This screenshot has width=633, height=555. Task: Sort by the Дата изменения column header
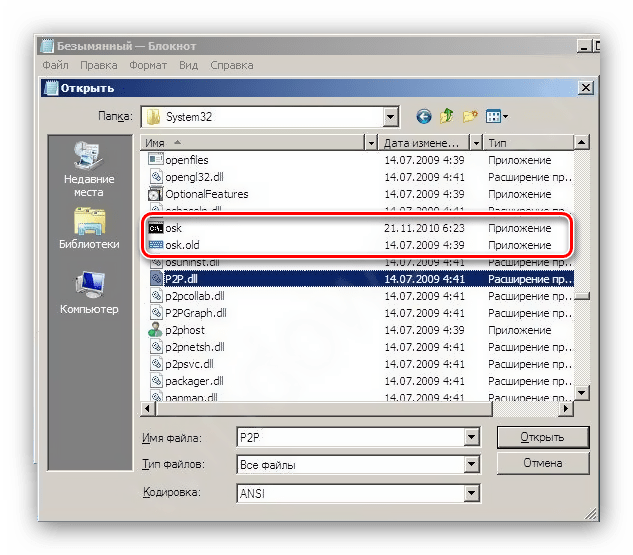click(x=424, y=143)
